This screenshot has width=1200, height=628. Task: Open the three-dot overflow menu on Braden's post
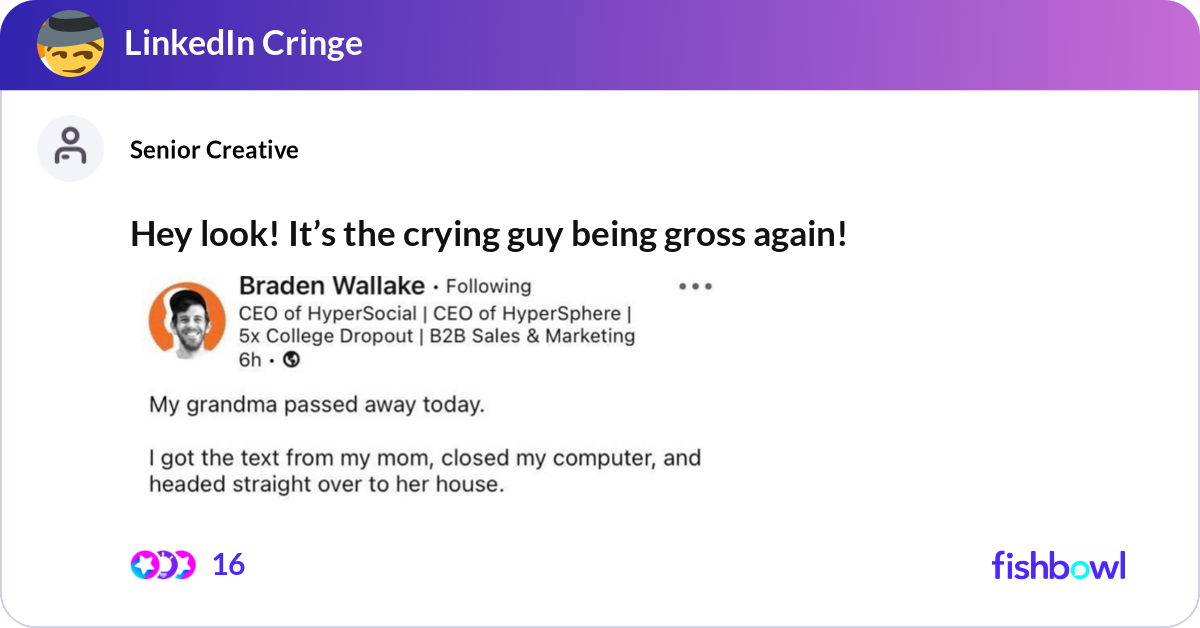tap(695, 286)
